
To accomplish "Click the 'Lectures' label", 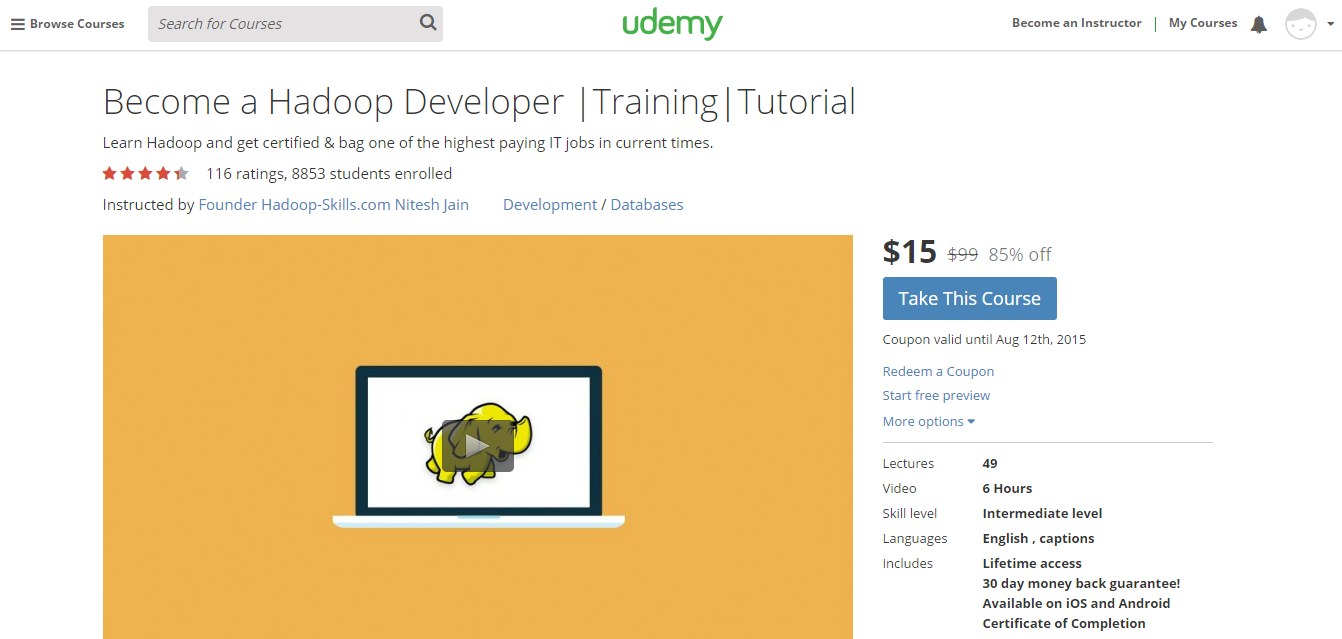I will [908, 463].
